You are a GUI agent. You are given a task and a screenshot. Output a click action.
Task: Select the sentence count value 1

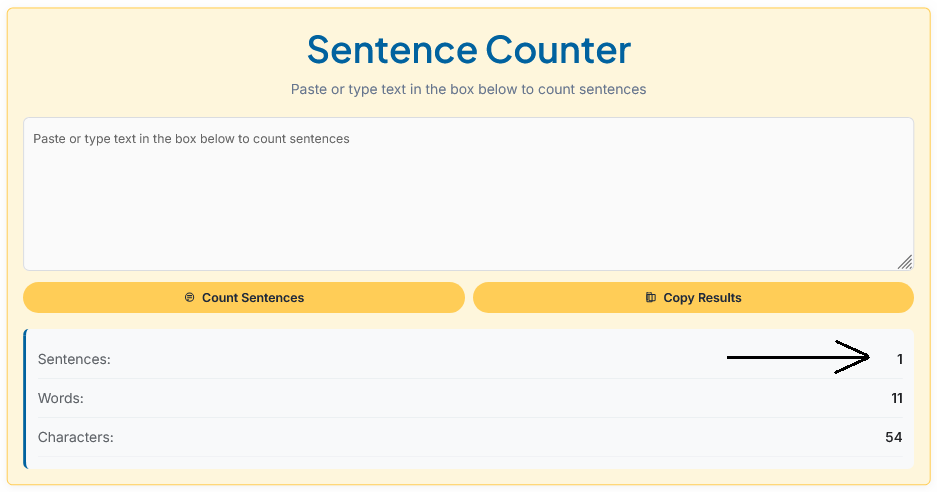900,359
